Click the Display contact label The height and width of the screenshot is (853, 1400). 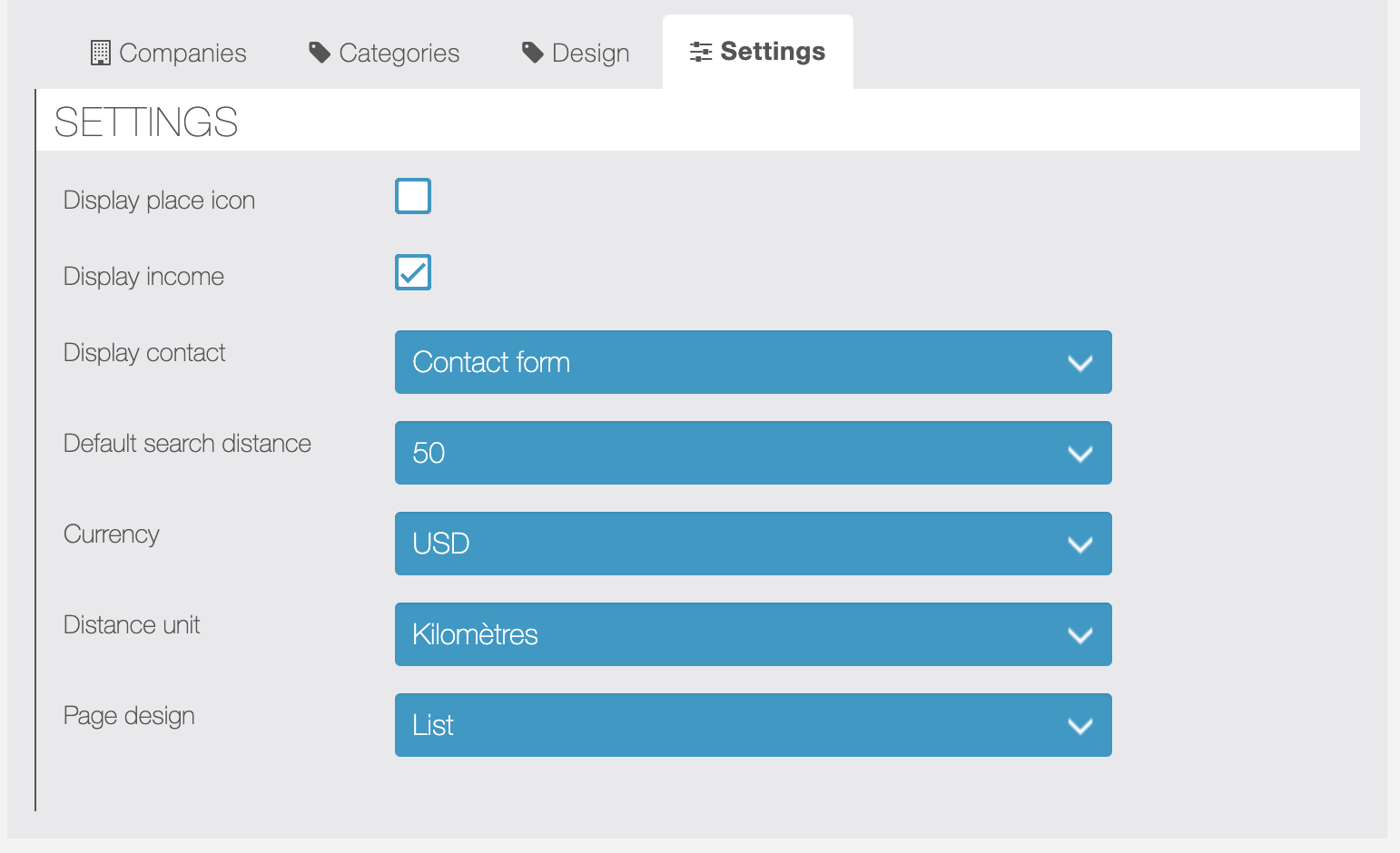tap(144, 353)
